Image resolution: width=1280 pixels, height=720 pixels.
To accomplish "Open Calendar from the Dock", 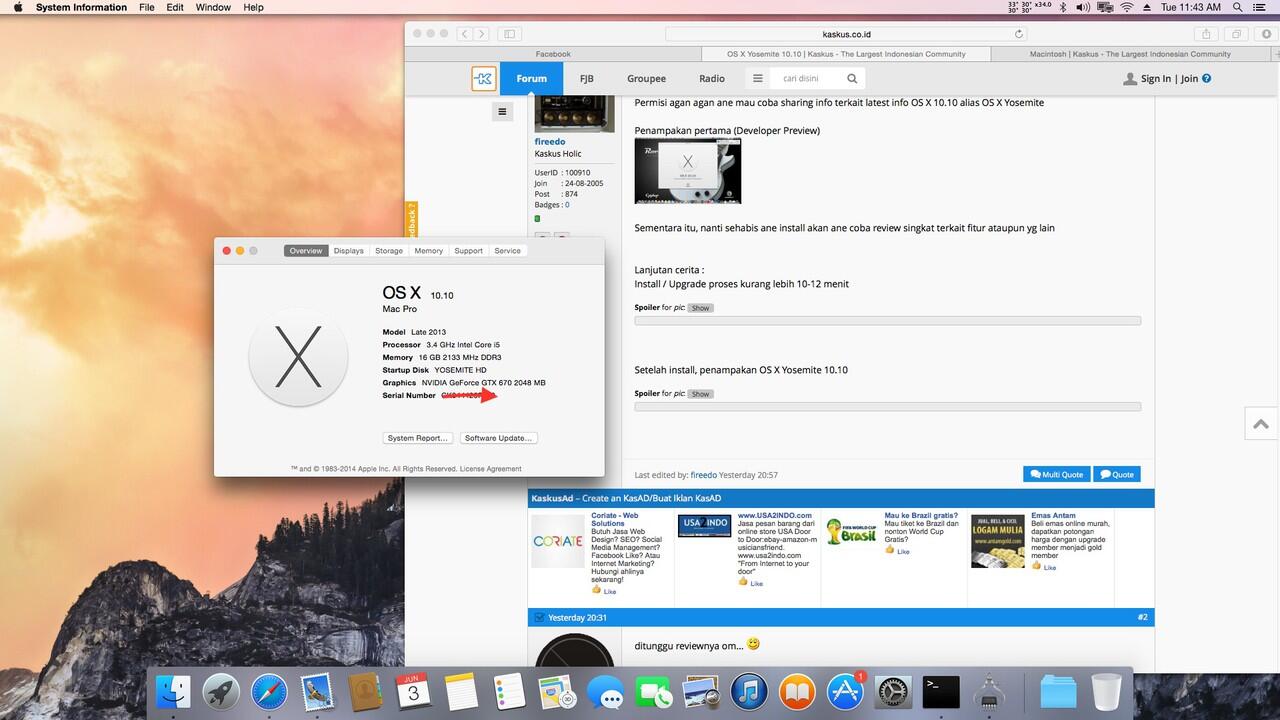I will tap(413, 692).
